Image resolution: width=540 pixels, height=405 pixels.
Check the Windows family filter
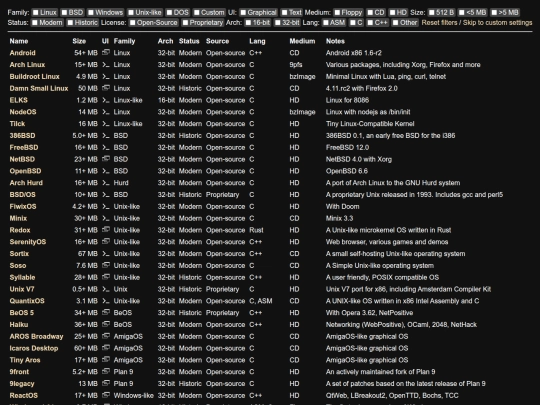[x=91, y=13]
